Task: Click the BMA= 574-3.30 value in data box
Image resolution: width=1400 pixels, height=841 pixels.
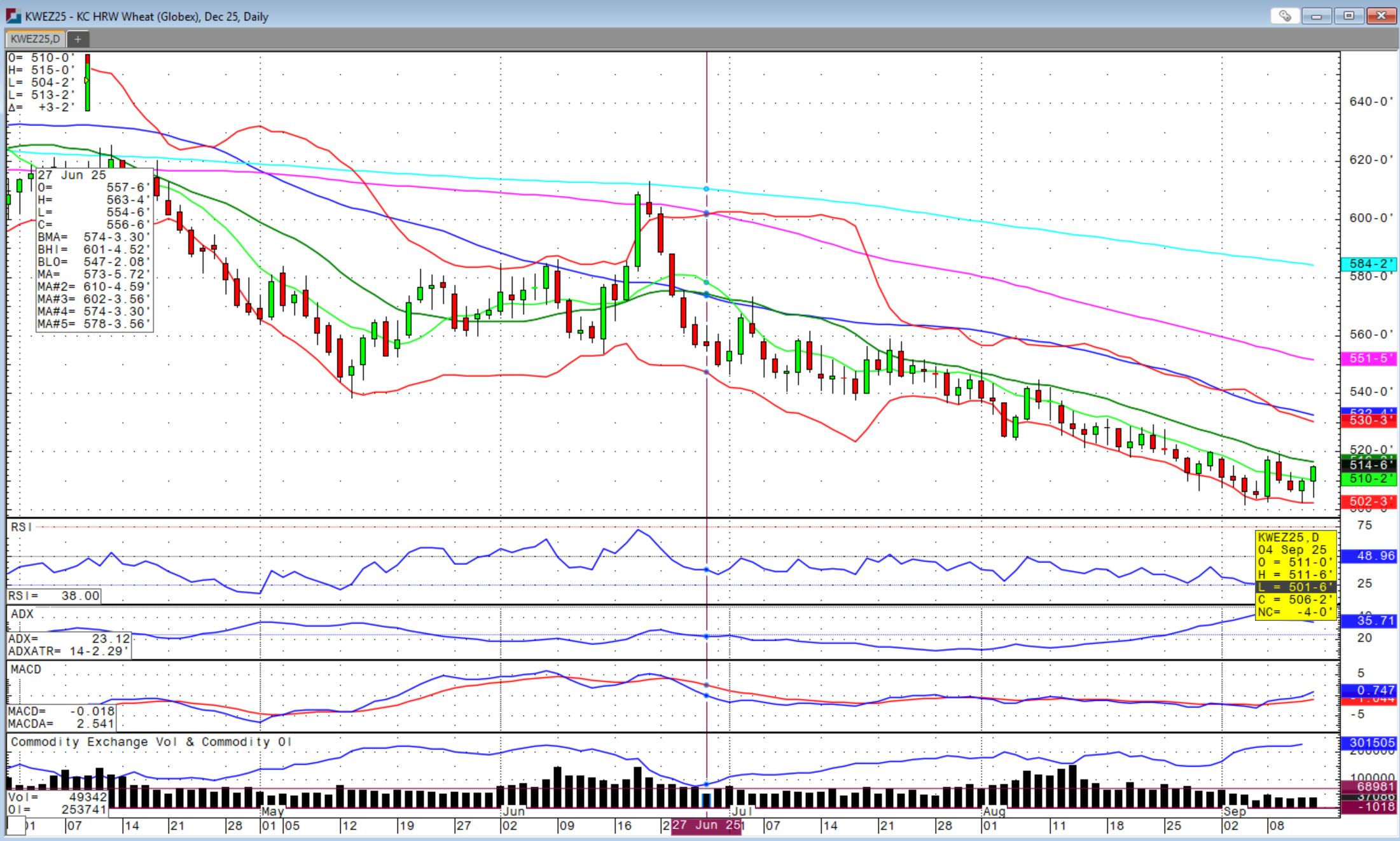Action: tap(94, 237)
